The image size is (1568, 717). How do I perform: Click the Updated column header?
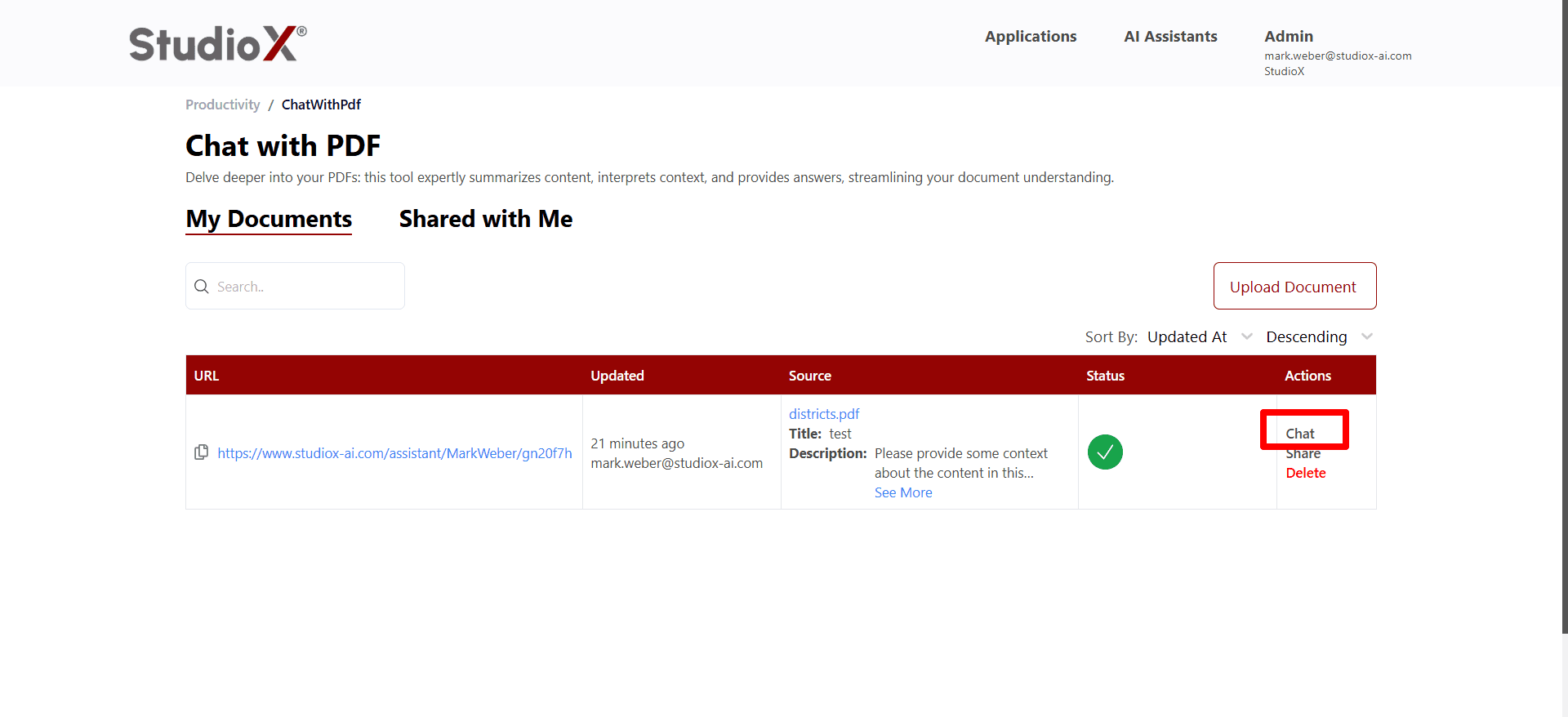[617, 376]
